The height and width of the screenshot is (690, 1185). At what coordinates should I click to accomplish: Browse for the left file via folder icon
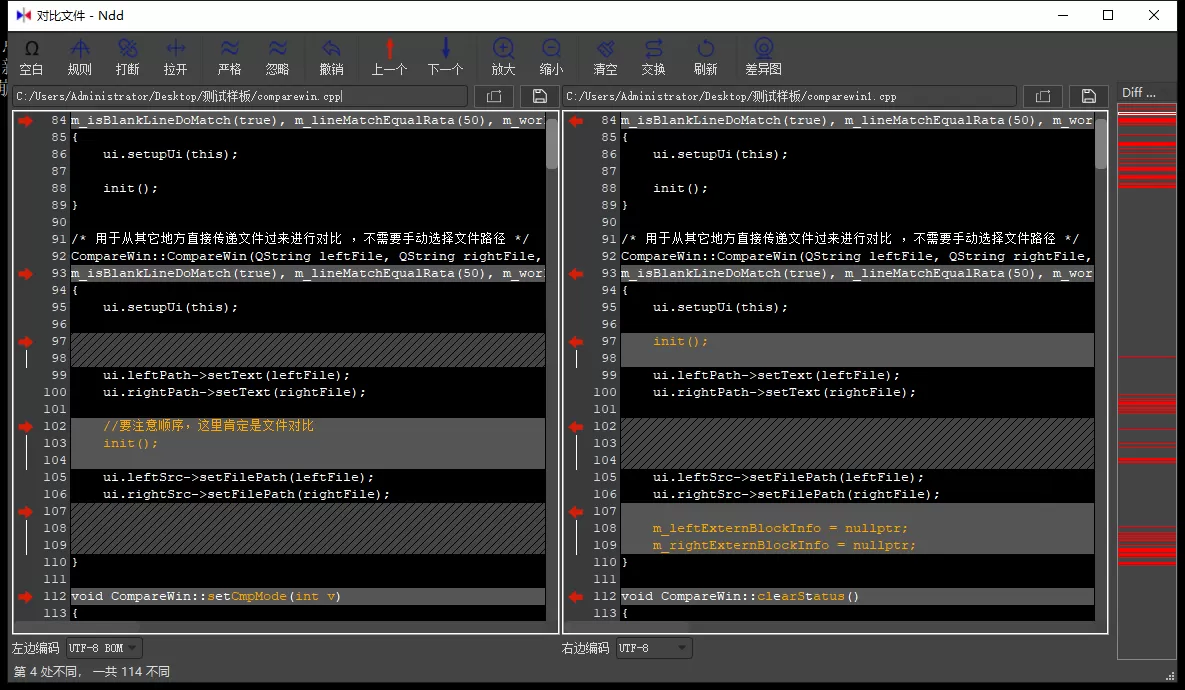click(494, 95)
